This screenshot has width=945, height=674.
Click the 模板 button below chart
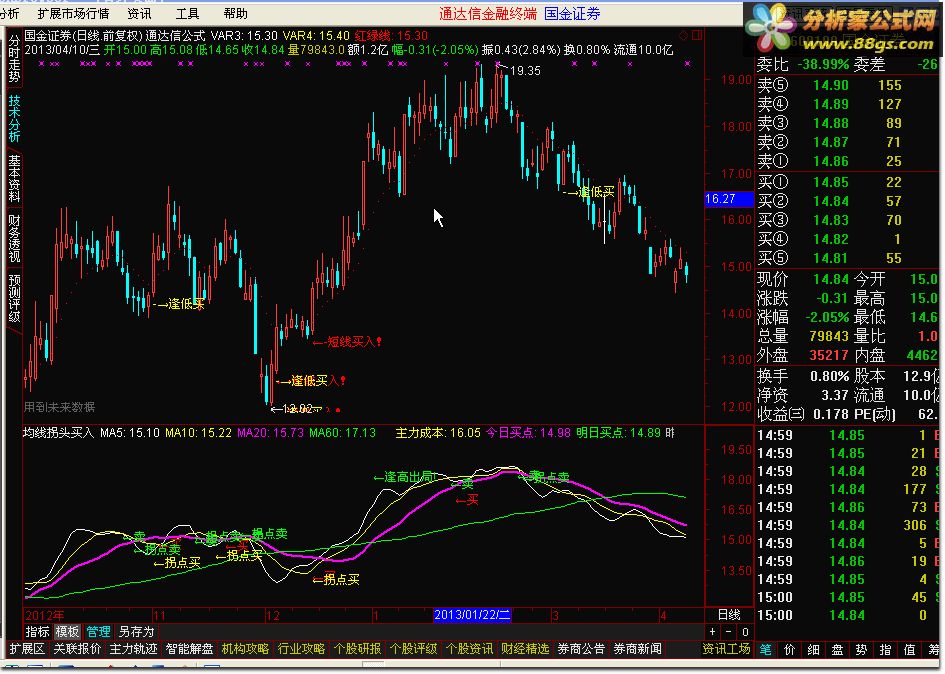[68, 632]
